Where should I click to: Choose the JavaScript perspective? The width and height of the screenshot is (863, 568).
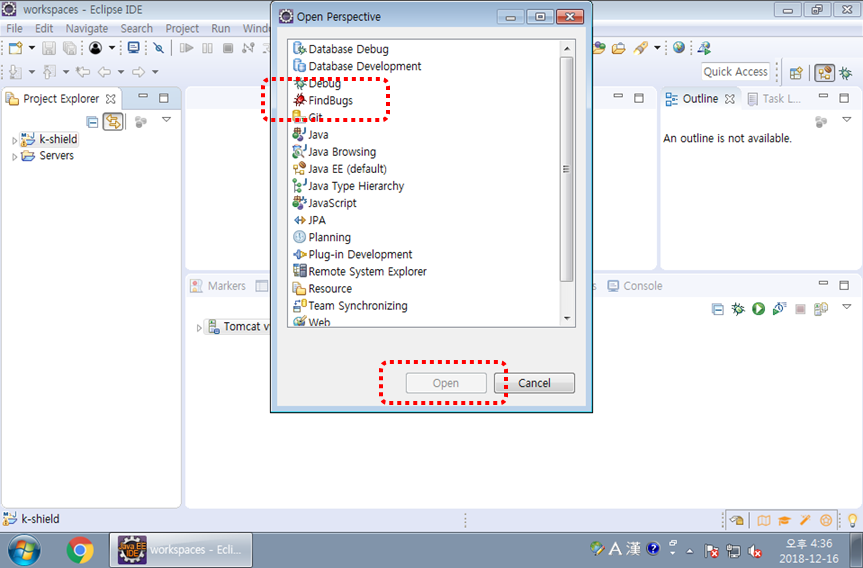[325, 203]
